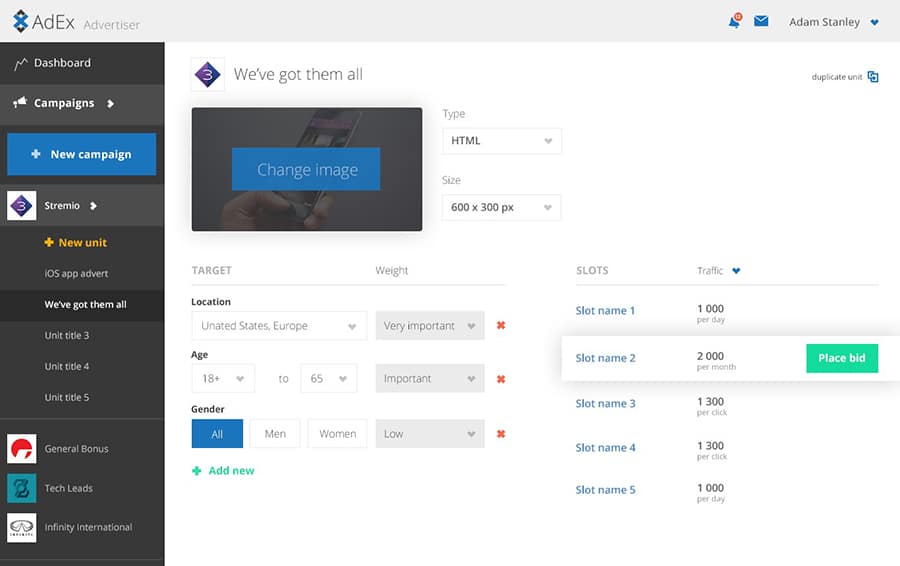Sort slots by Traffic arrow

(x=737, y=271)
